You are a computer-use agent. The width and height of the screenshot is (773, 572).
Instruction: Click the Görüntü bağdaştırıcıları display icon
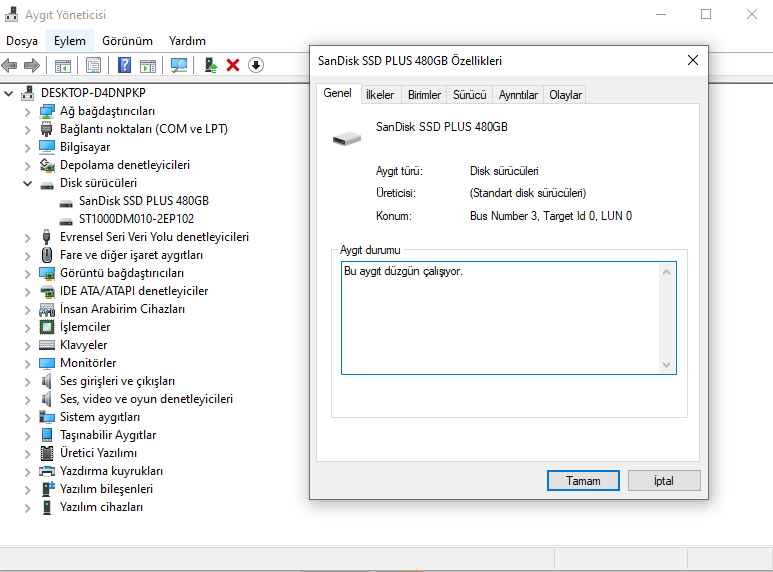pyautogui.click(x=47, y=273)
